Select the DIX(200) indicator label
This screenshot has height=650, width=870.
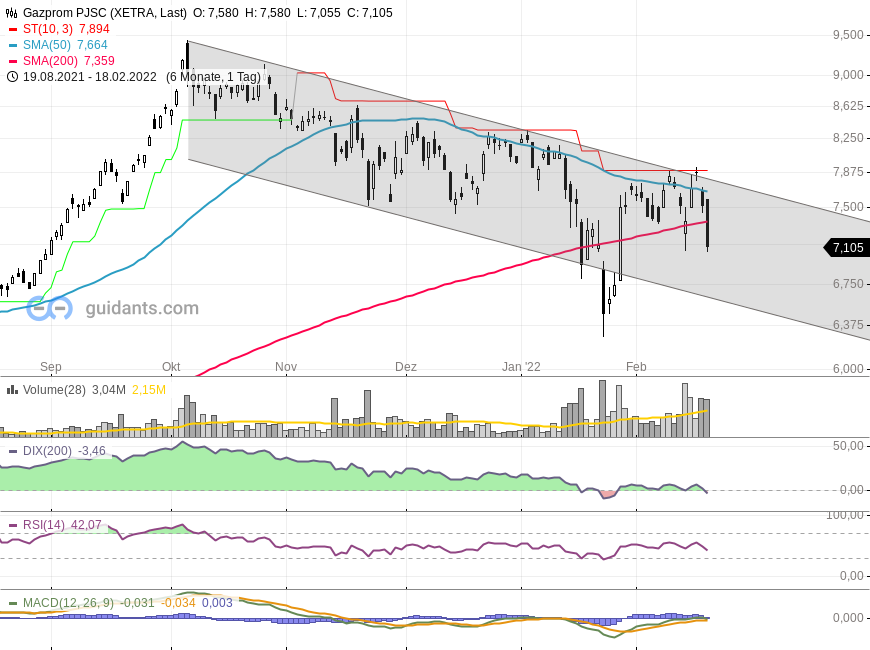point(47,451)
